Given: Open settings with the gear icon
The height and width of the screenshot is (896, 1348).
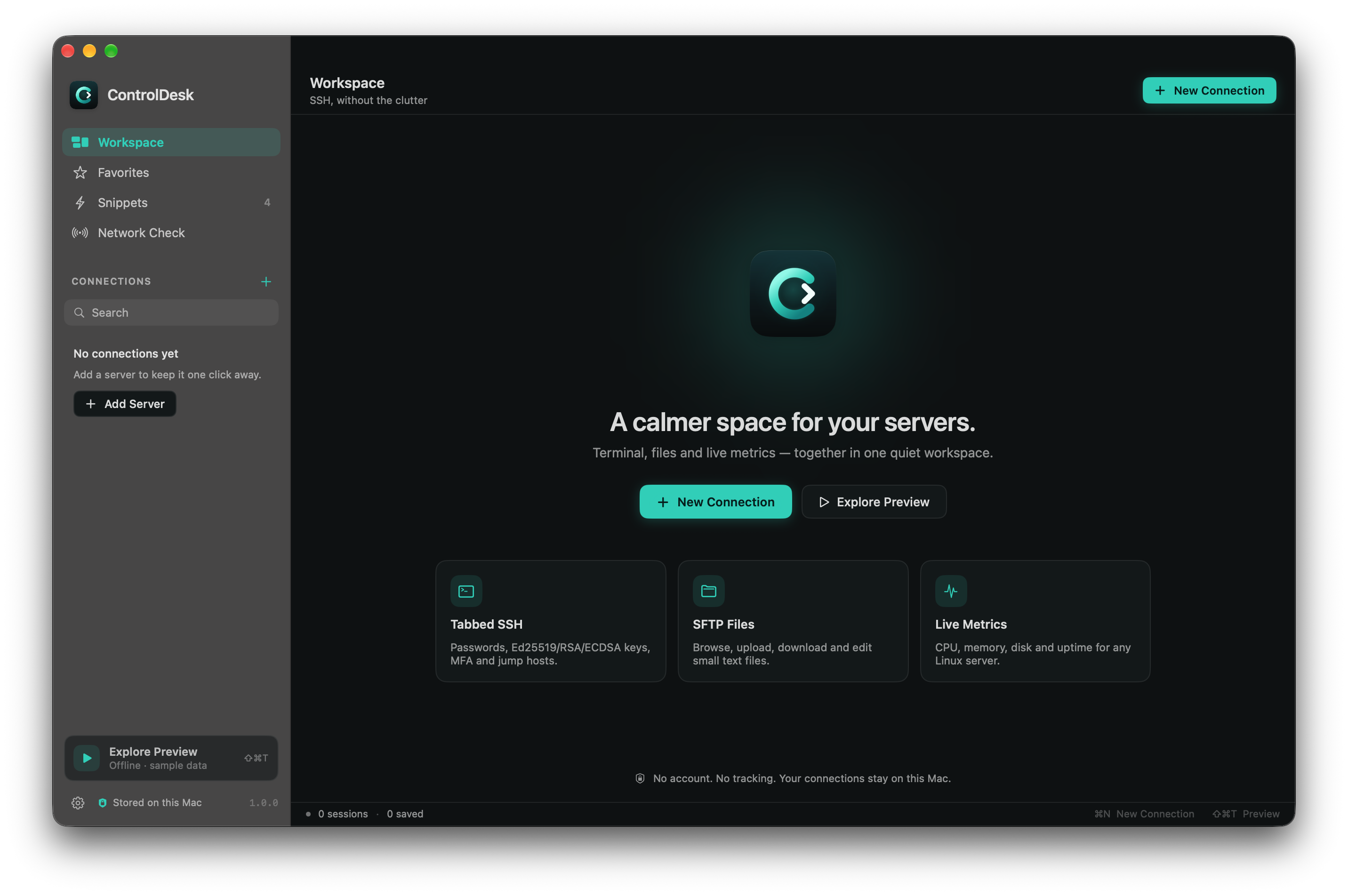Looking at the screenshot, I should click(78, 802).
